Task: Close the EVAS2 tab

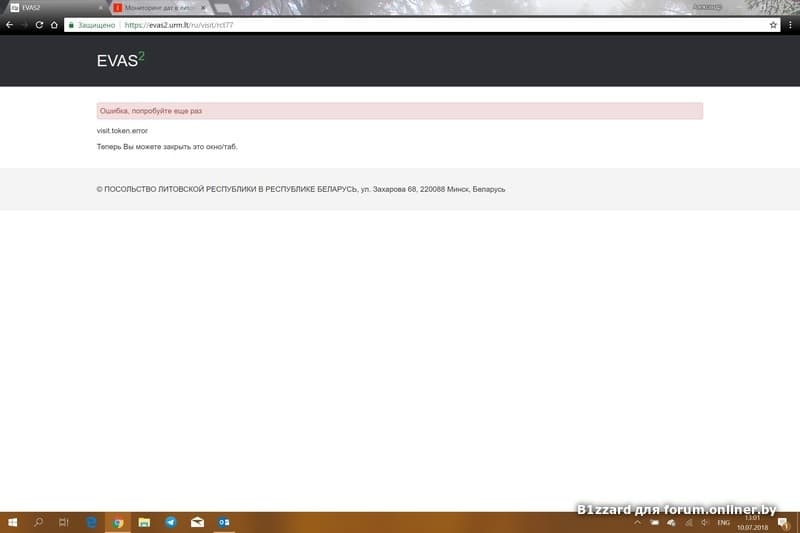Action: [100, 8]
